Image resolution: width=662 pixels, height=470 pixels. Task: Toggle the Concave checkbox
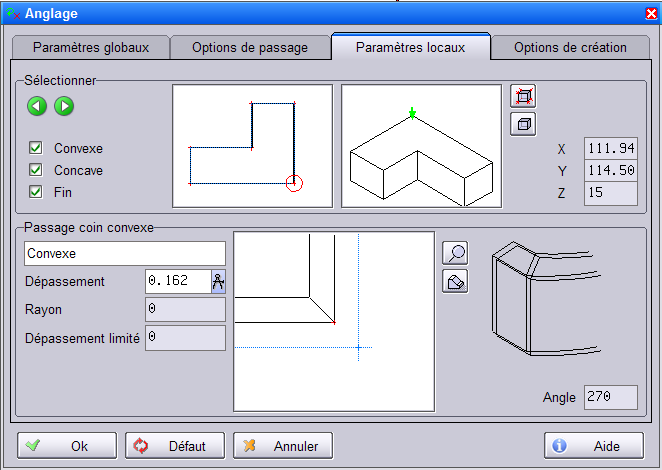(x=36, y=170)
